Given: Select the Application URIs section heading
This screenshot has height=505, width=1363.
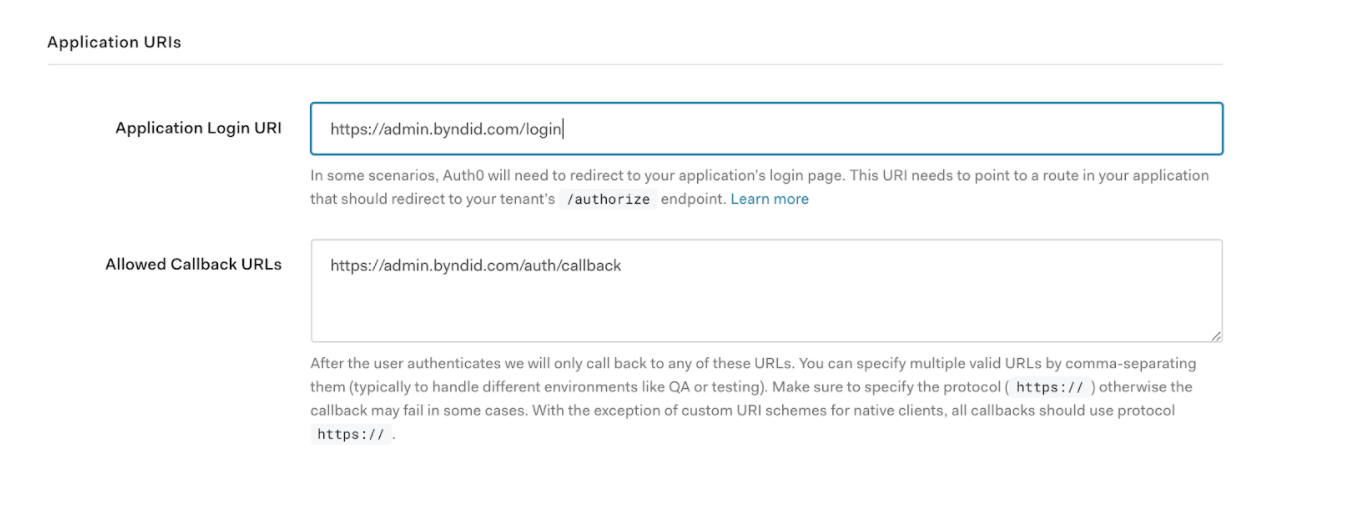Looking at the screenshot, I should pos(114,42).
